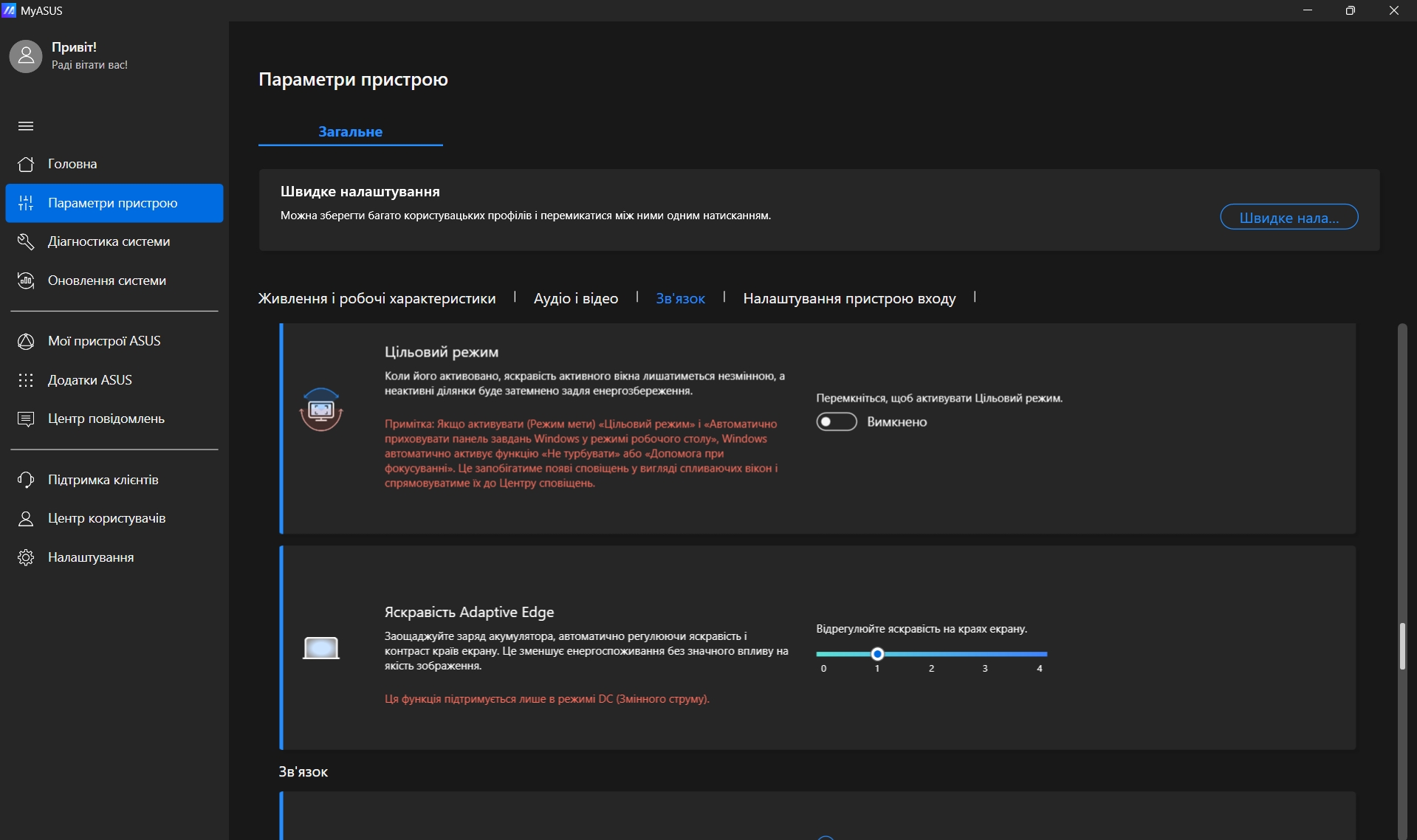Click the vertical scrollbar thumb

click(x=1401, y=646)
